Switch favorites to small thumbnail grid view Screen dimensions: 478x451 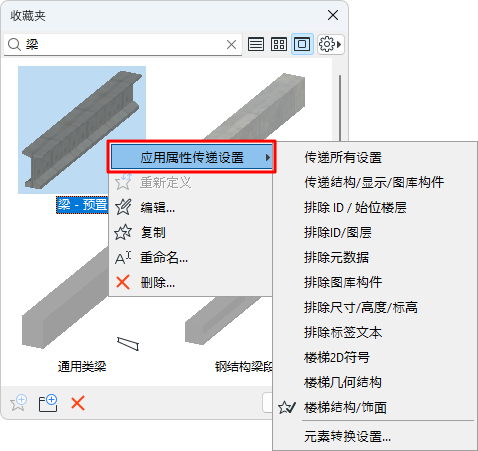click(x=279, y=44)
